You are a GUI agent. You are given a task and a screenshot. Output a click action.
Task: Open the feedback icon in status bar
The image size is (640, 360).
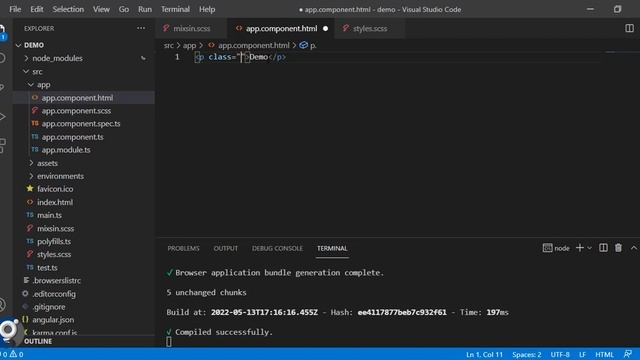point(628,354)
